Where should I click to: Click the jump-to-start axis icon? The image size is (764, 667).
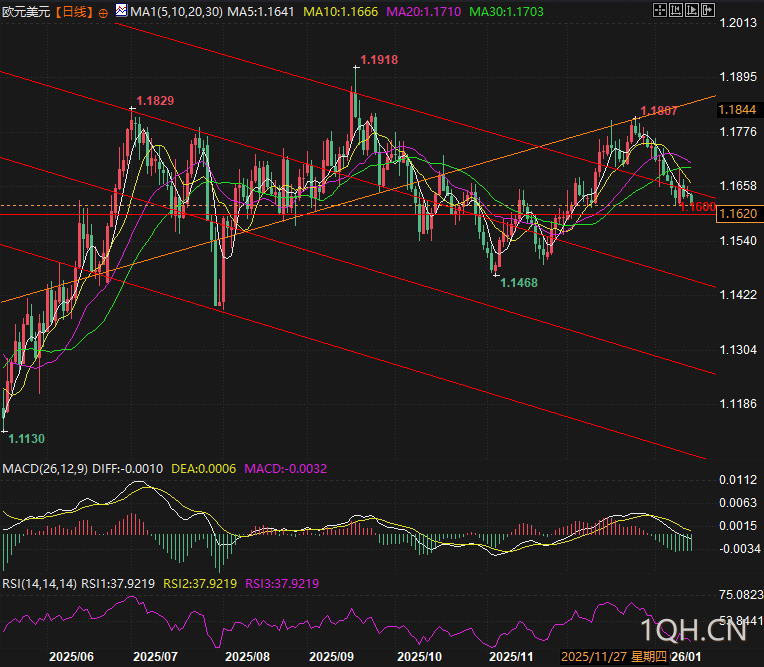(676, 10)
